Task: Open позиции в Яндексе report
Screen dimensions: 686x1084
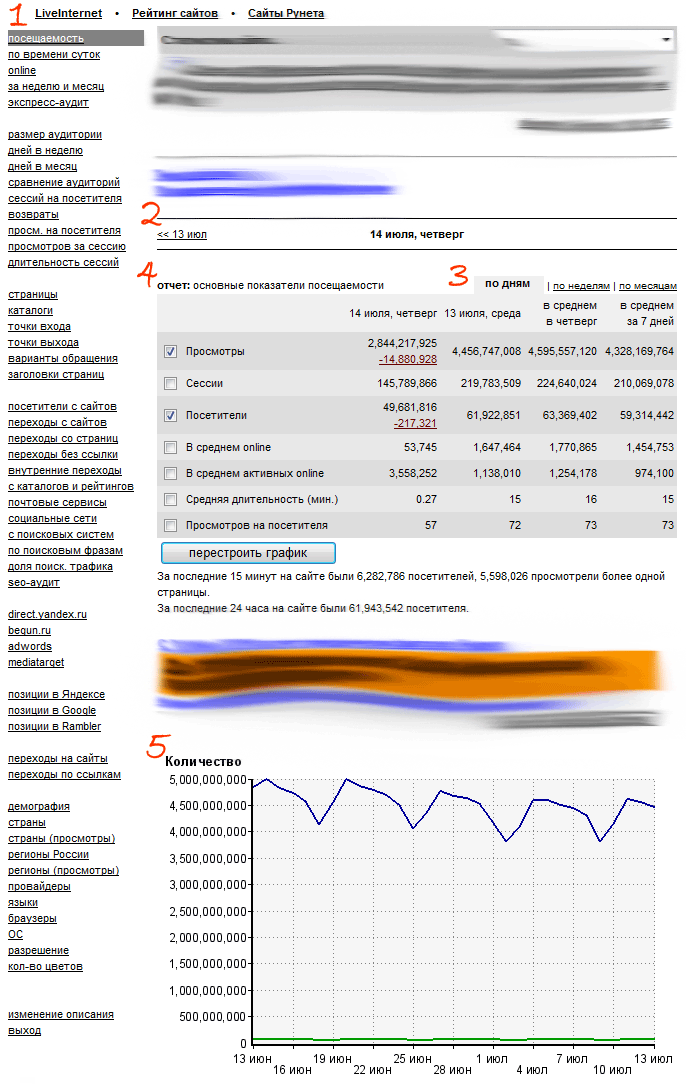Action: pos(57,694)
